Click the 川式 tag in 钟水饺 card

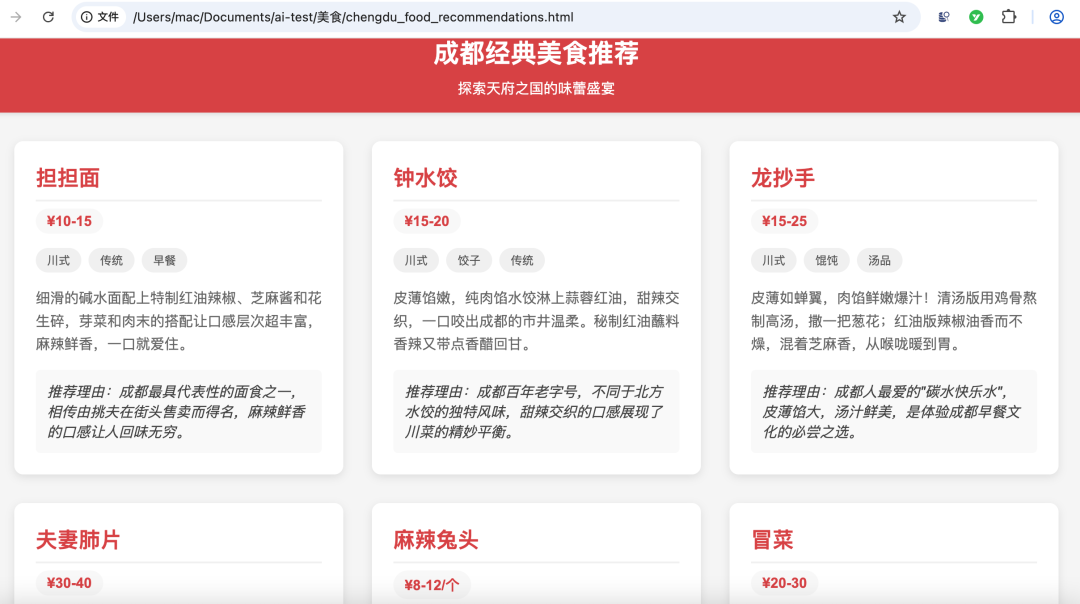(416, 260)
